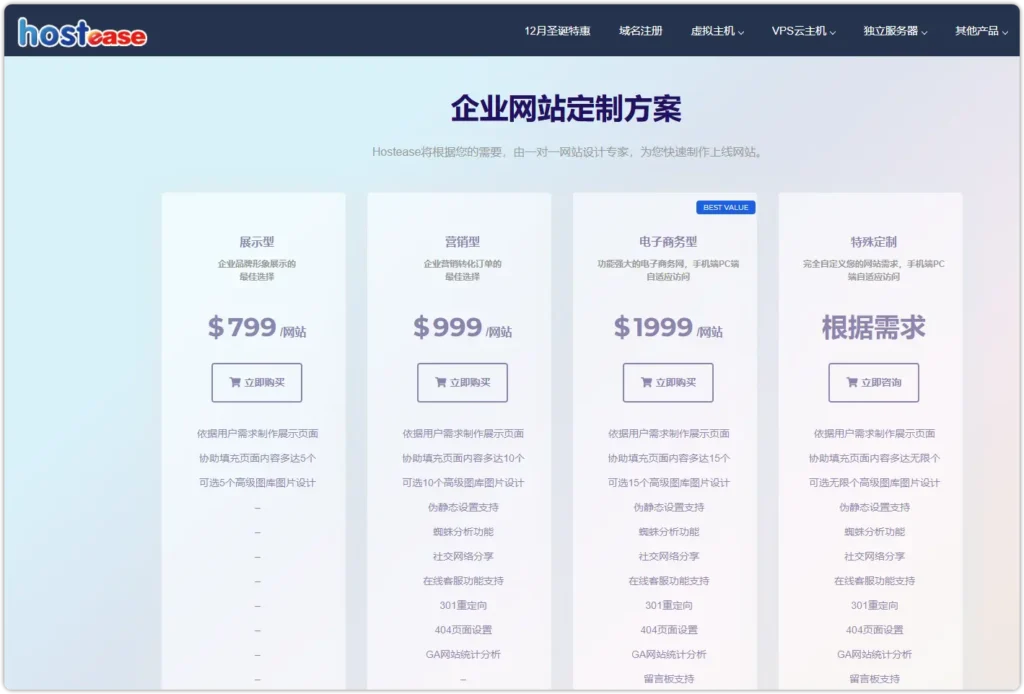Expand the 独立服务器 dropdown
The width and height of the screenshot is (1024, 694).
896,30
